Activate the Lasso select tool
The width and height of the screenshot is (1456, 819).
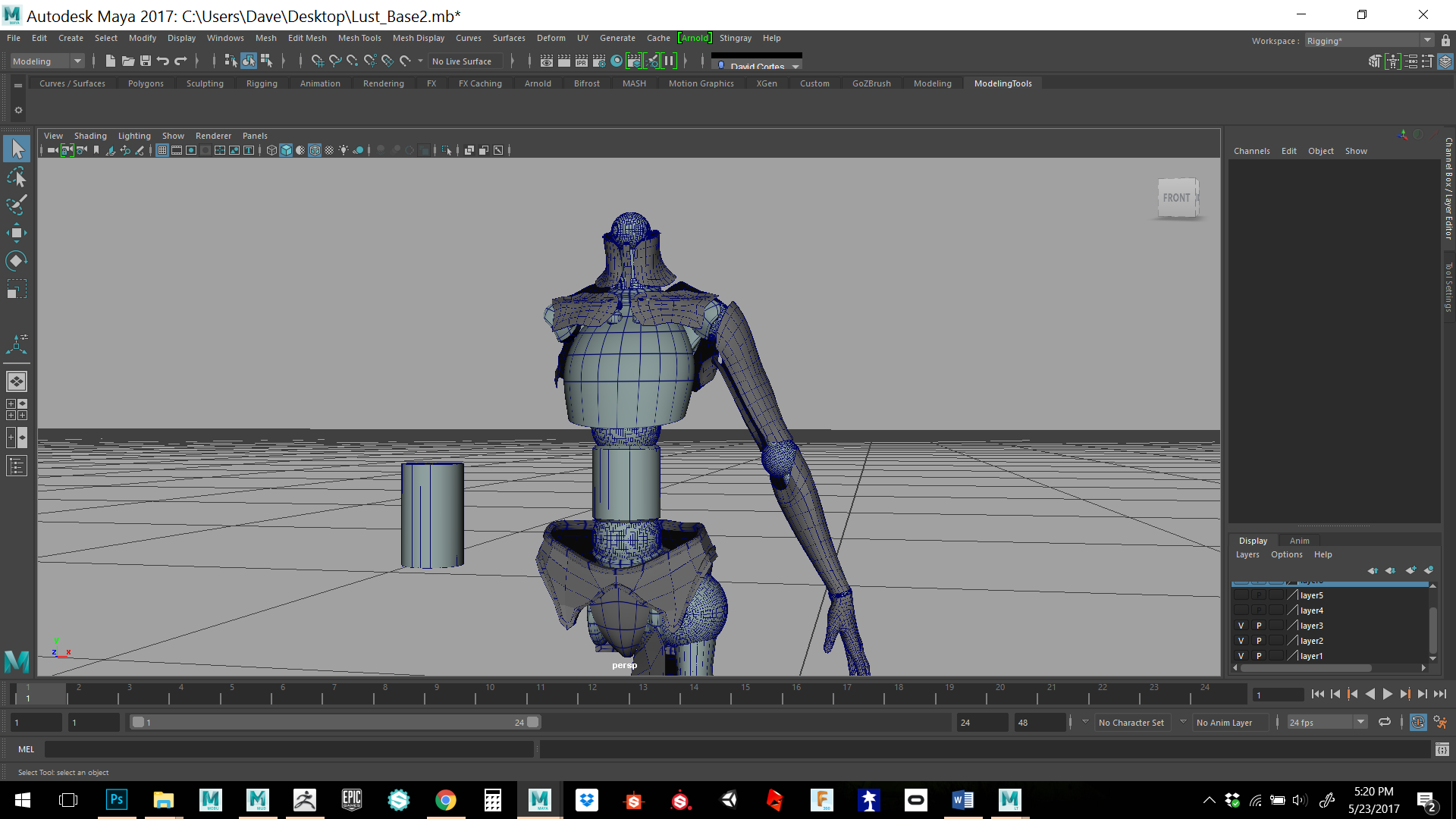tap(17, 177)
